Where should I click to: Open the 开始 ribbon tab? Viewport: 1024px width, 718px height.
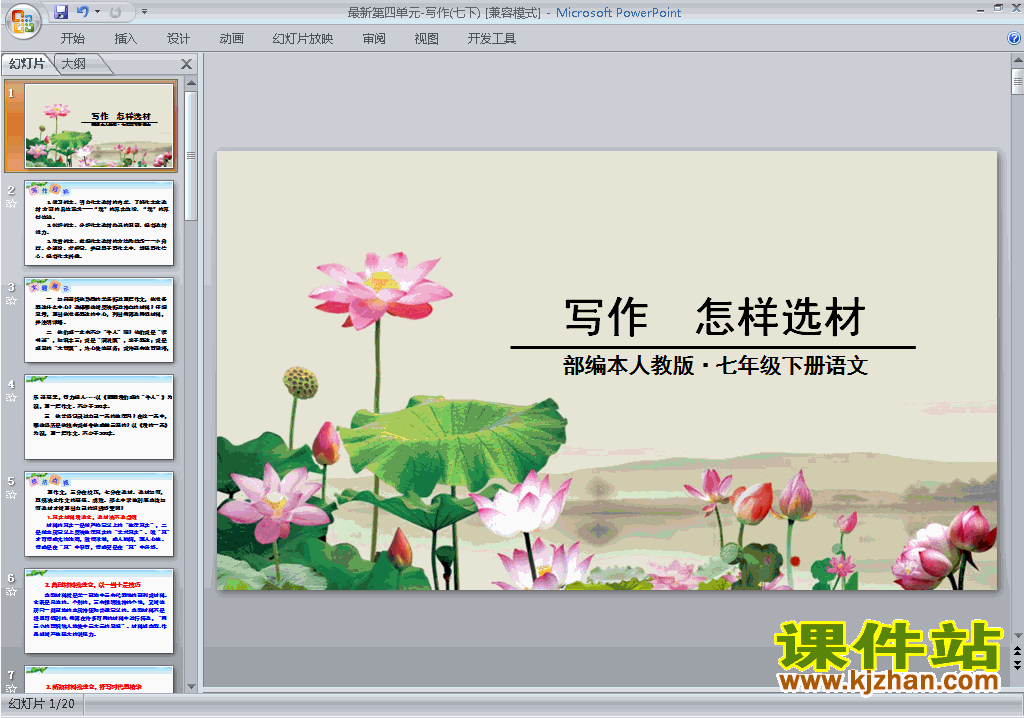coord(72,39)
